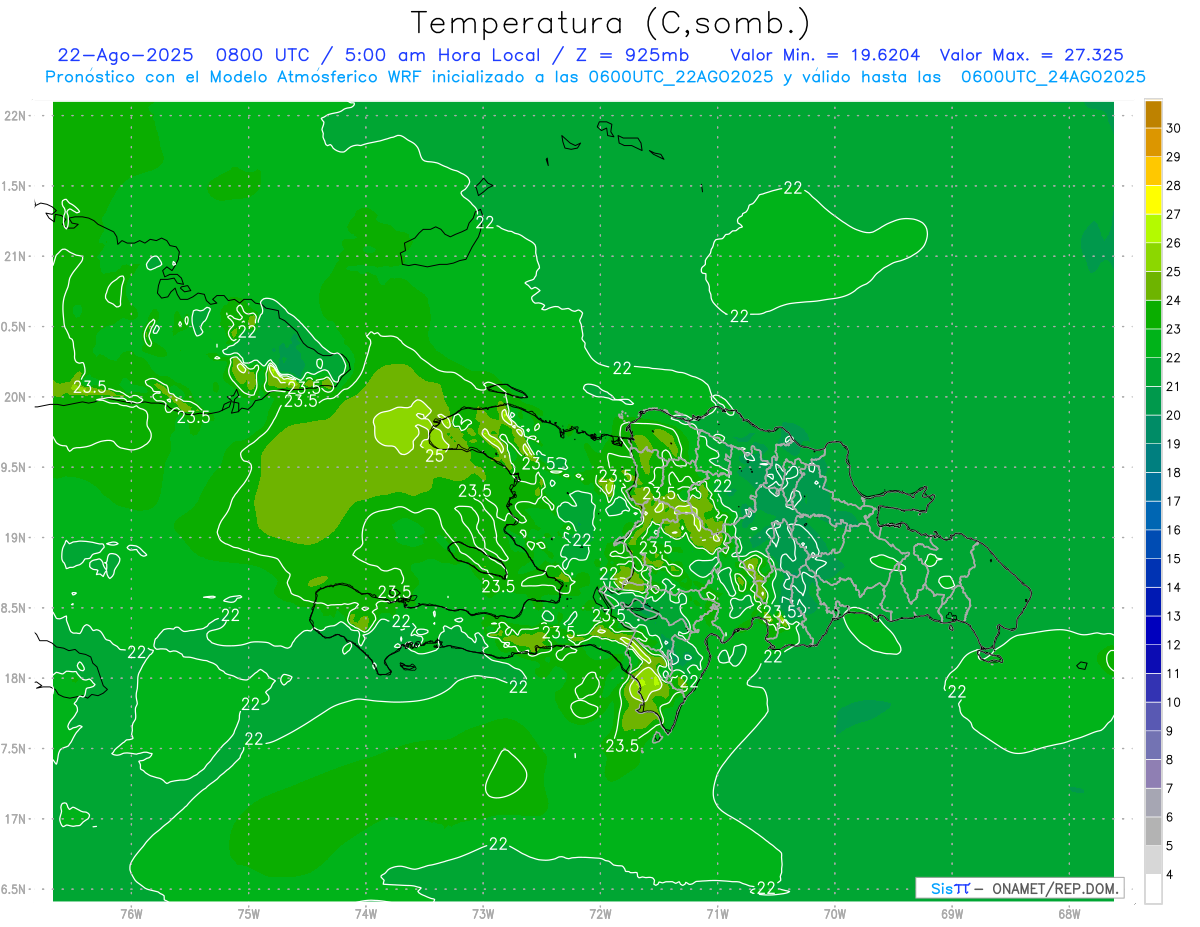This screenshot has width=1200, height=927.
Task: Click longitude label '68W'
Action: pyautogui.click(x=1069, y=913)
